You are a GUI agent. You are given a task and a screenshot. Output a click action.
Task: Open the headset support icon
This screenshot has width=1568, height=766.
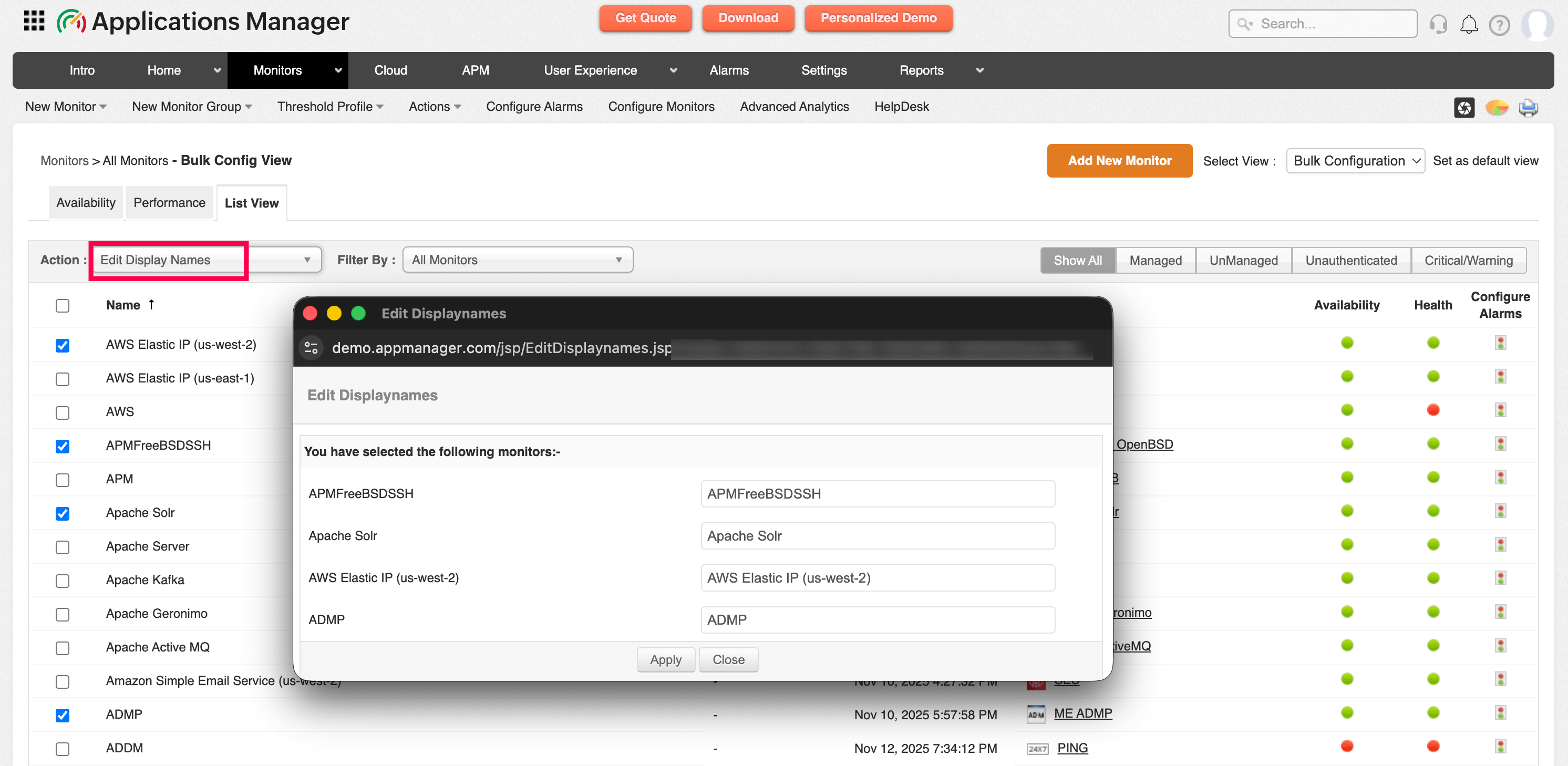tap(1438, 24)
